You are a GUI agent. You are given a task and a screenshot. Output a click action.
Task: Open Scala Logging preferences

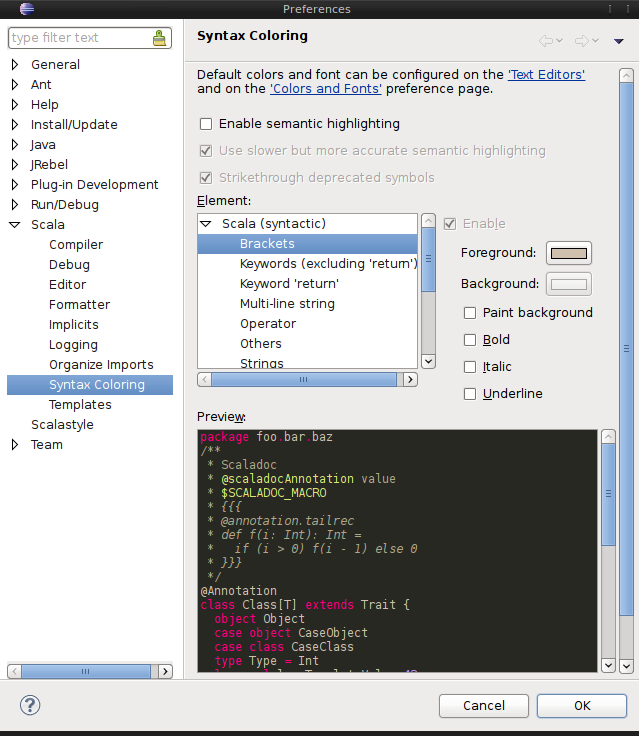click(x=73, y=345)
